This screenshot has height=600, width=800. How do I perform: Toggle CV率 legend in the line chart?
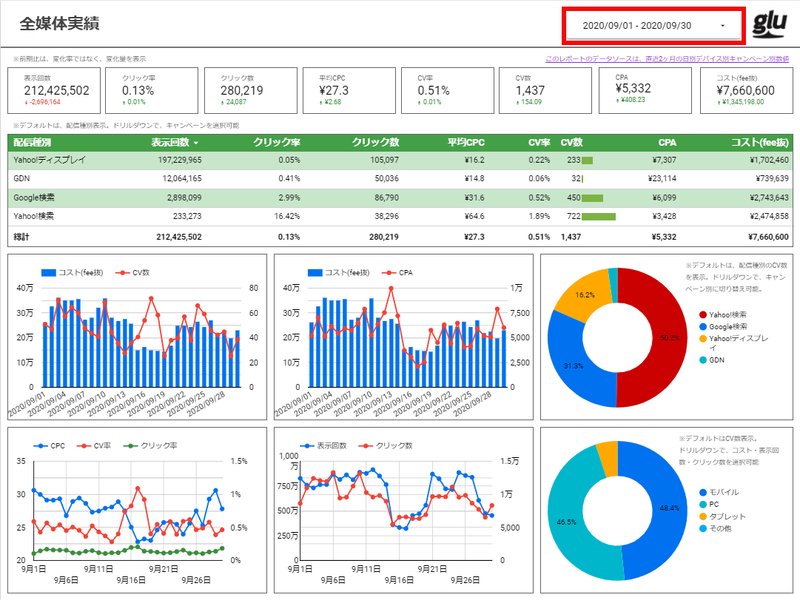[94, 446]
